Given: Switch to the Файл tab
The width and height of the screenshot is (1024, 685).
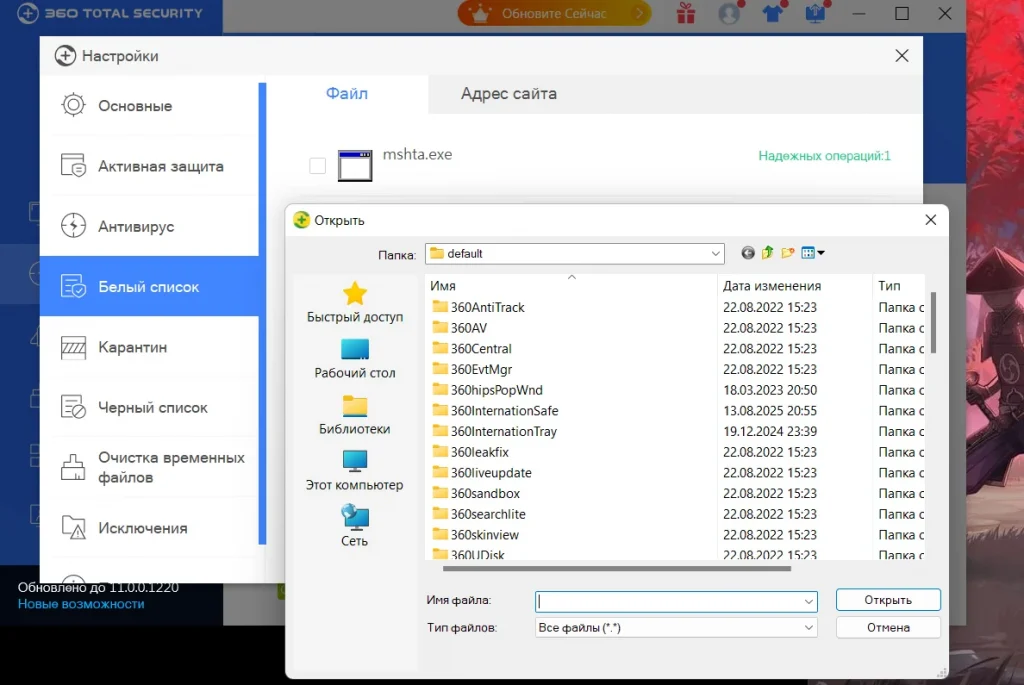Looking at the screenshot, I should [347, 94].
